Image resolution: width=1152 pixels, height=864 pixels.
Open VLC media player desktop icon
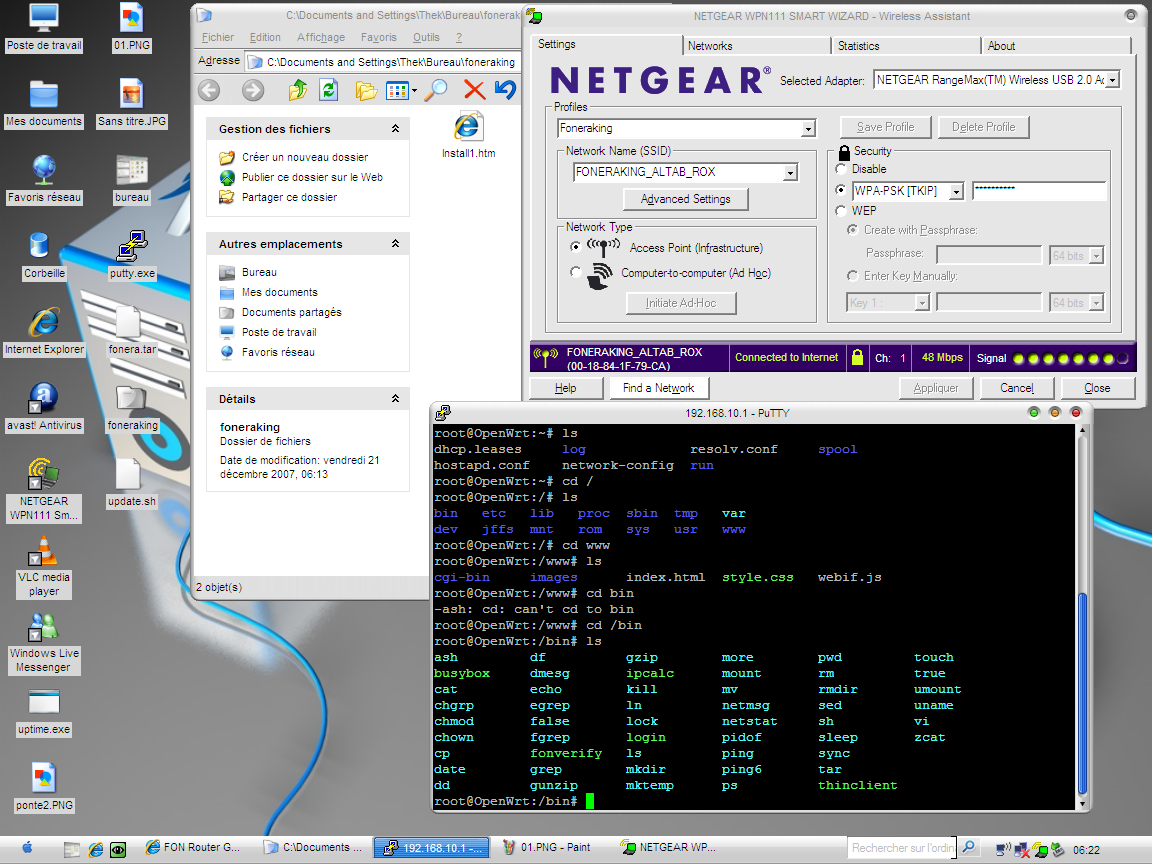tap(43, 550)
